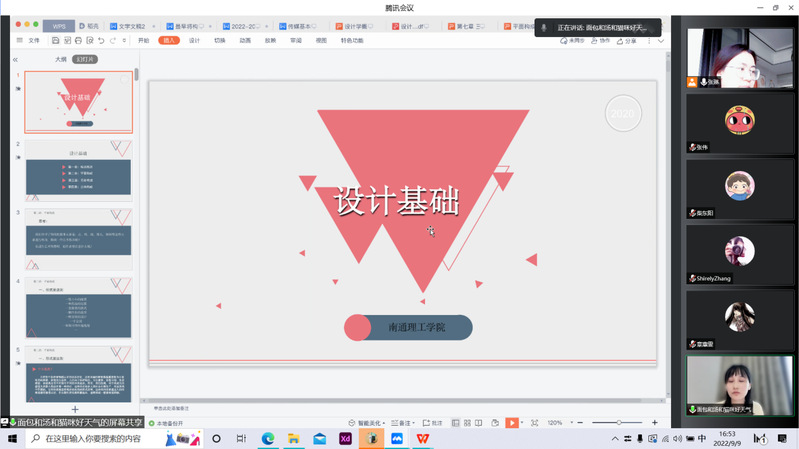799x449 pixels.
Task: Open Tencent Meeting icon on taskbar
Action: click(x=397, y=438)
